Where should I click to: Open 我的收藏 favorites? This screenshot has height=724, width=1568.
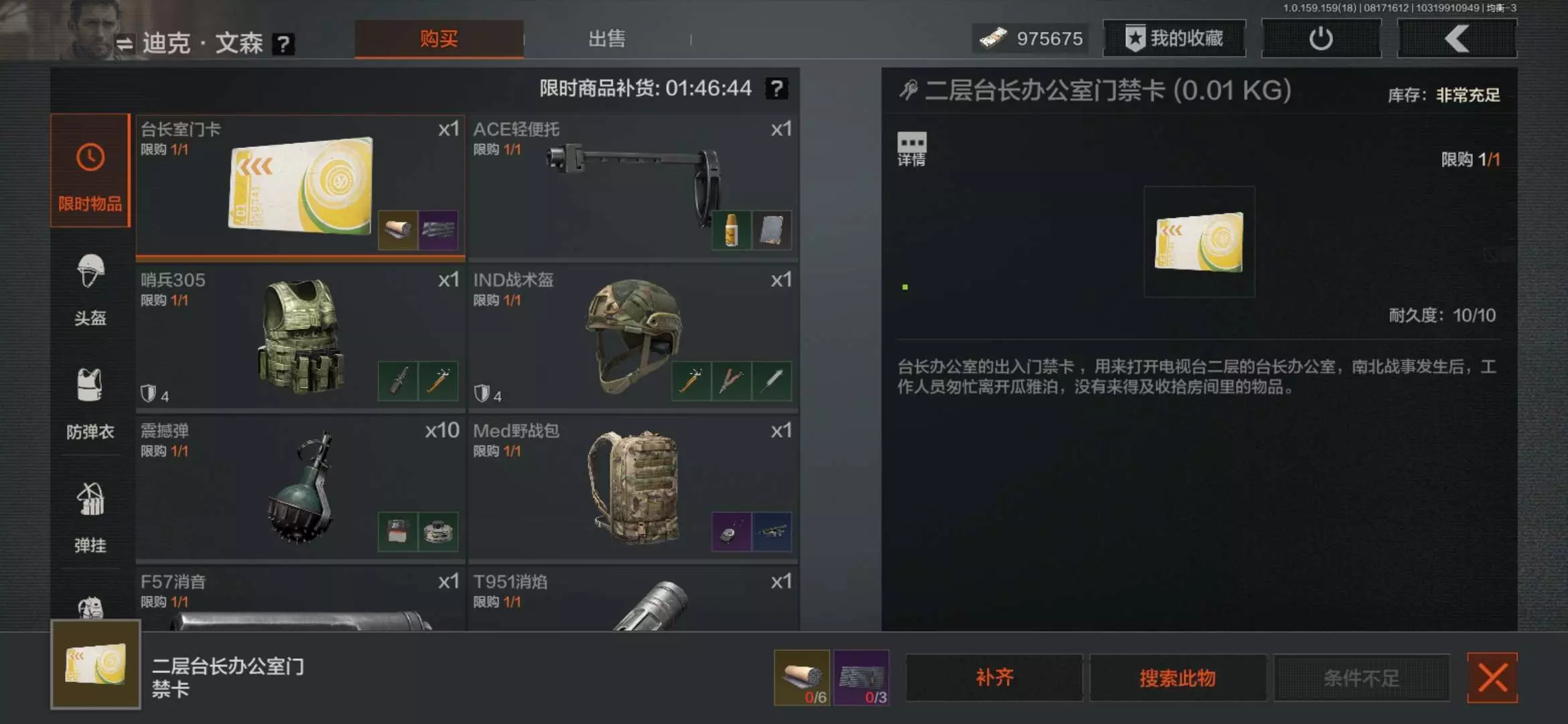[x=1174, y=38]
